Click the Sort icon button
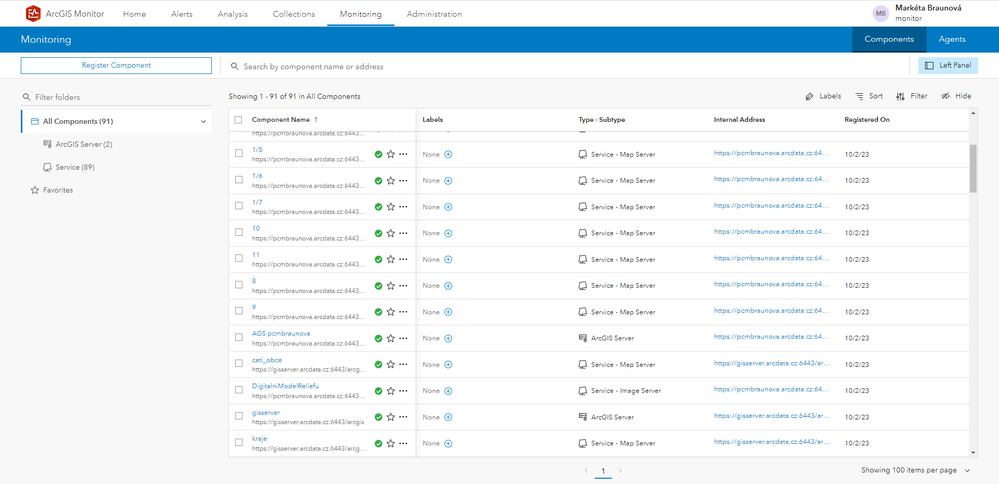 [868, 96]
